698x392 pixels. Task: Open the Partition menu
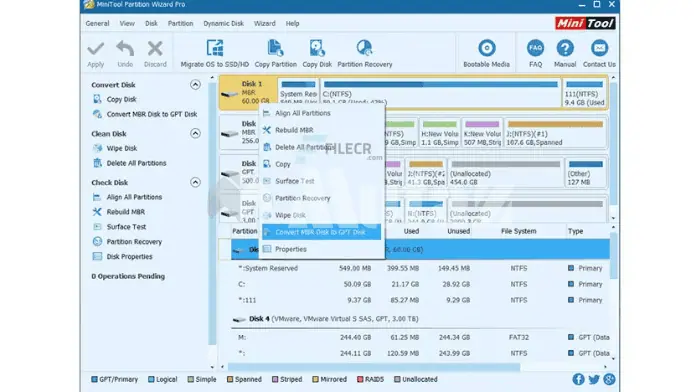180,24
